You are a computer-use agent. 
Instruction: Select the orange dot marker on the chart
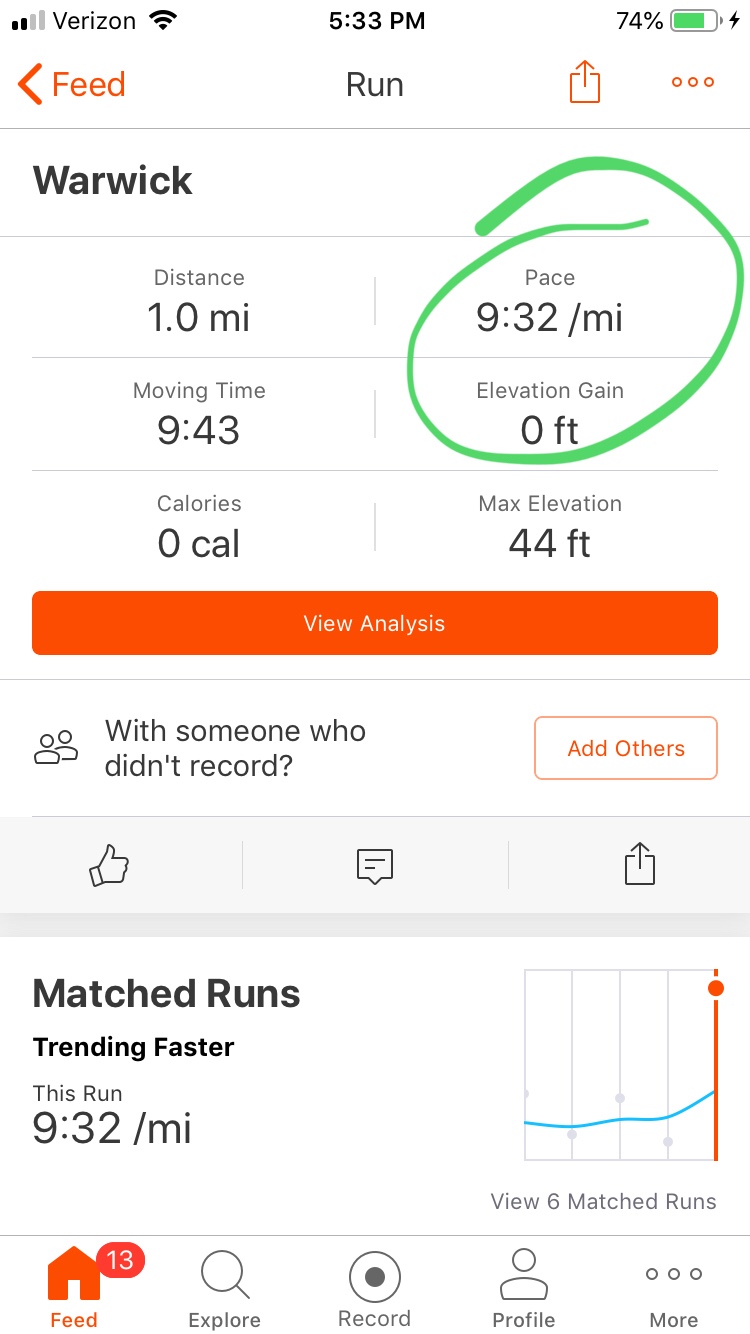(715, 988)
